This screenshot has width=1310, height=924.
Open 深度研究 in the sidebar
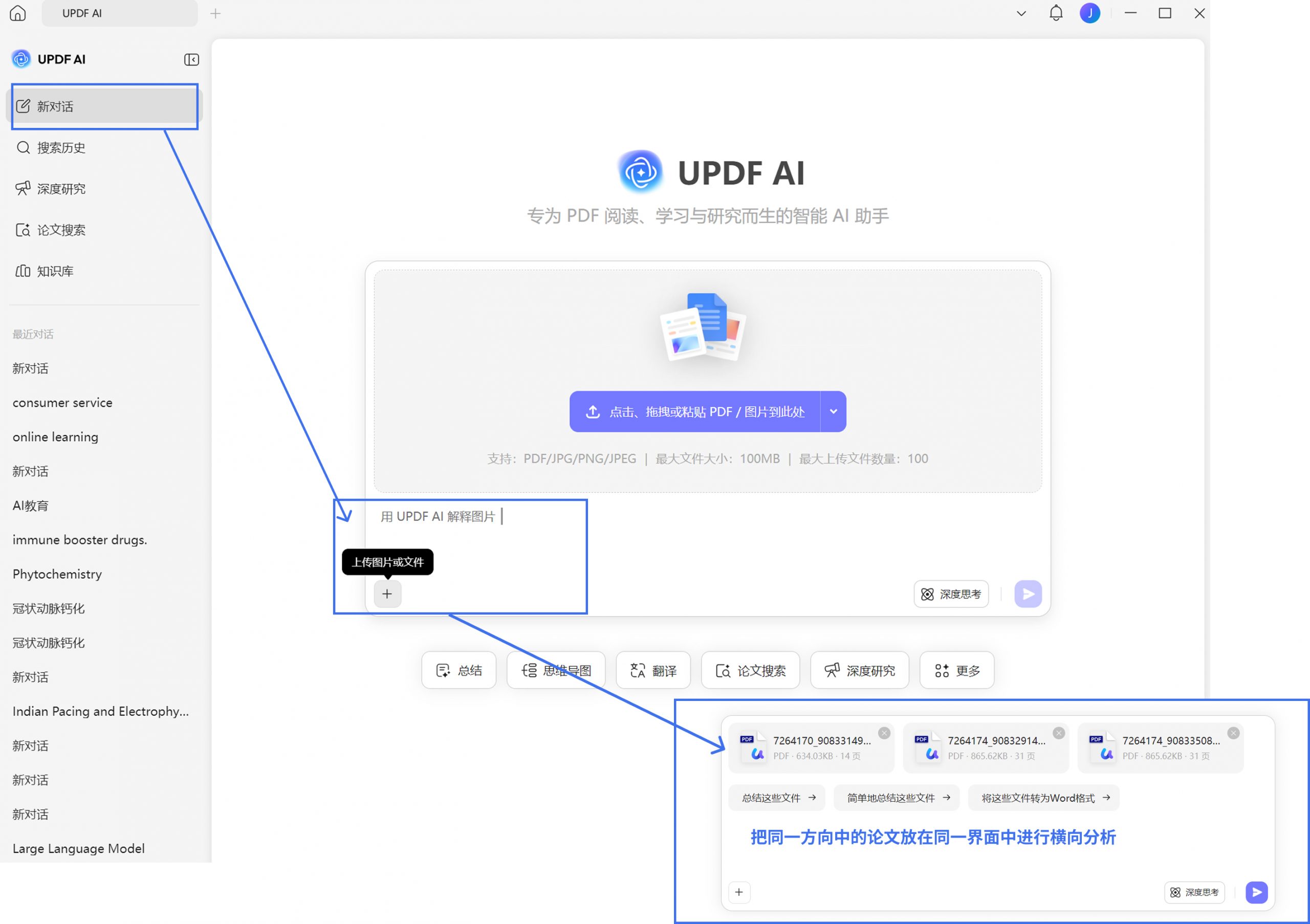pyautogui.click(x=104, y=189)
